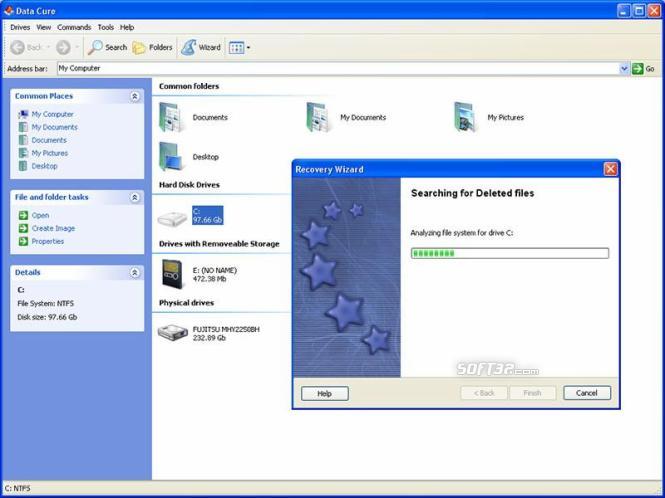665x498 pixels.
Task: Click Data Cure title bar icon
Action: coord(8,10)
